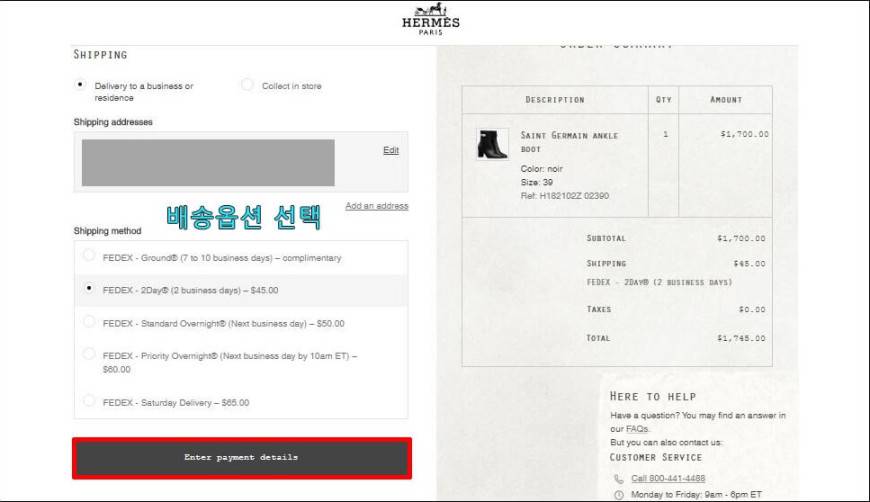Click the Ref: H182102Z 02390 text
Image resolution: width=870 pixels, height=502 pixels.
[564, 196]
